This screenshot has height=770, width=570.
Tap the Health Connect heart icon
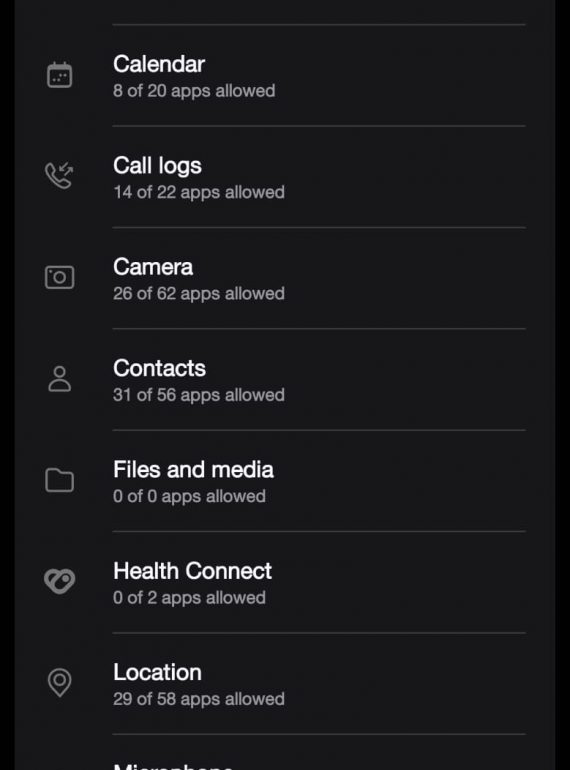click(59, 581)
